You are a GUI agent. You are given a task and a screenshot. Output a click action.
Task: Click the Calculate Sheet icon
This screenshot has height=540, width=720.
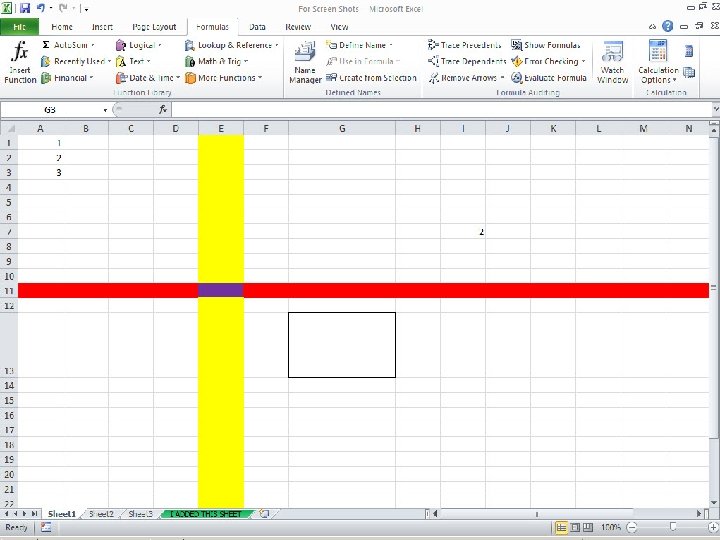tap(689, 73)
